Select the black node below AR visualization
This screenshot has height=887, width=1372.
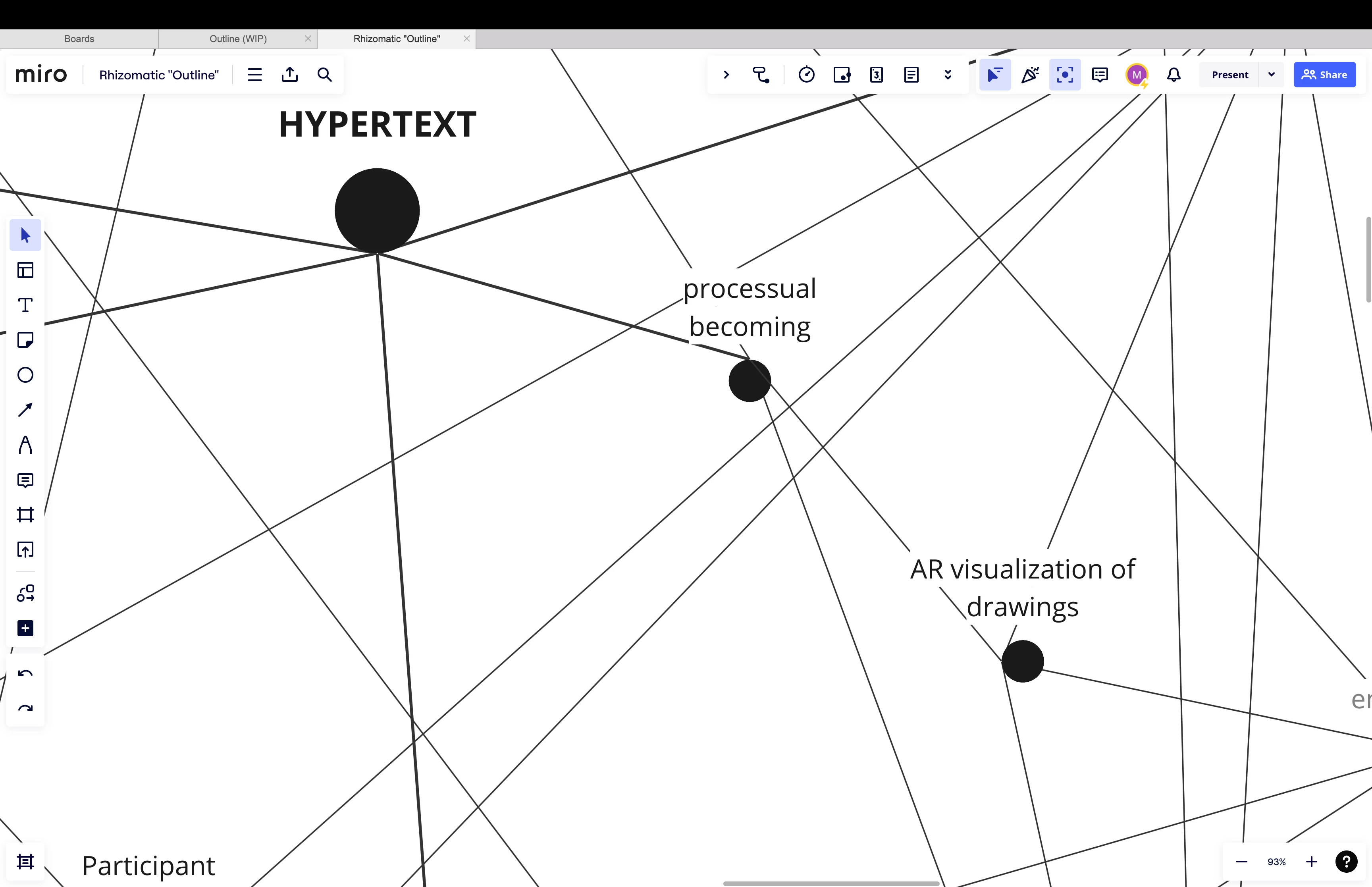1023,661
